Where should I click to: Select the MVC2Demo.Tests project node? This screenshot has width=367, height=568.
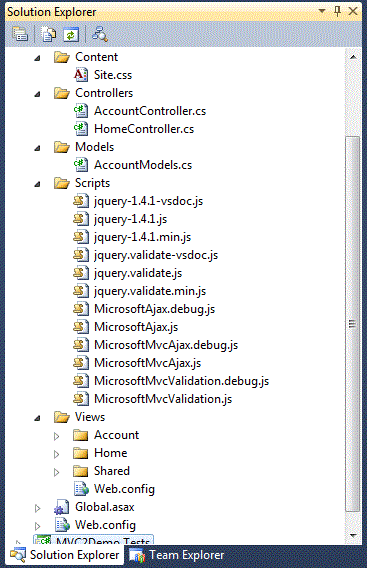pos(93,540)
